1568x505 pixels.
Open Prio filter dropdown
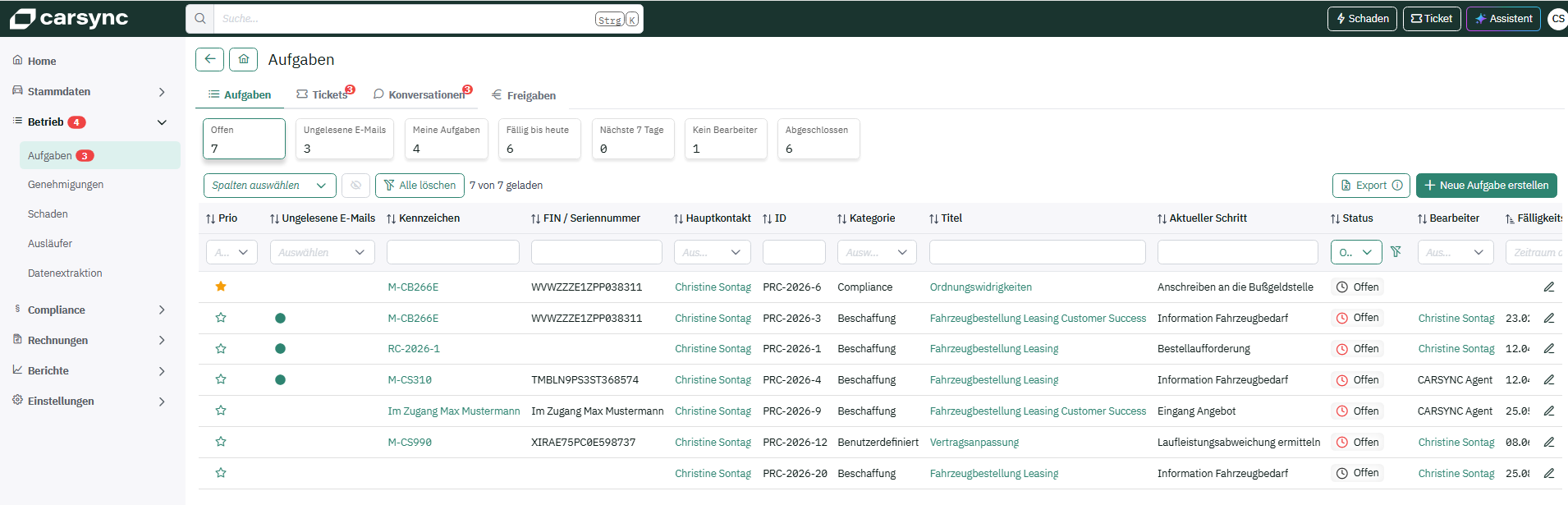(x=232, y=252)
